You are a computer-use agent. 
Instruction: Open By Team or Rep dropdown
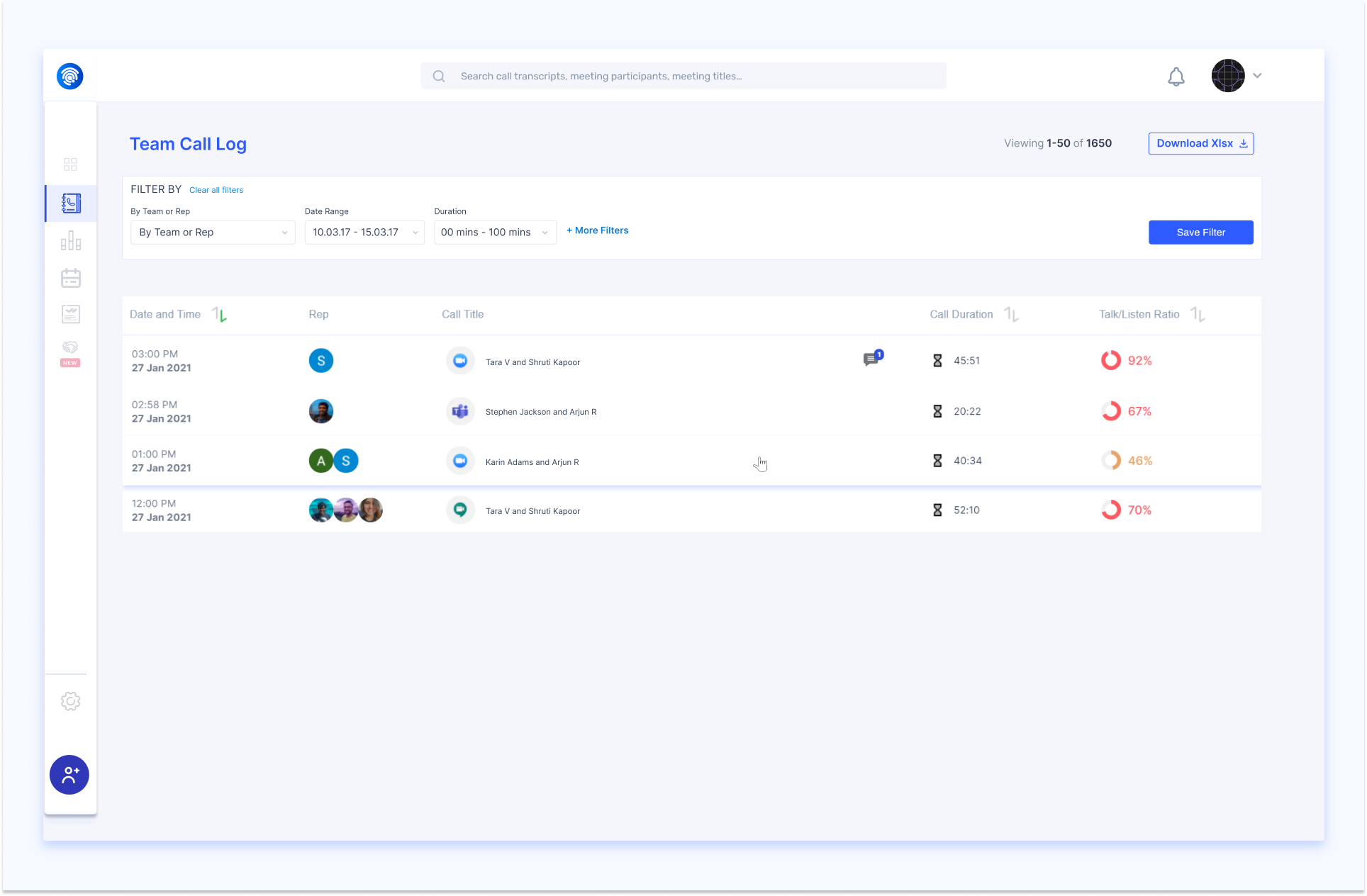coord(213,233)
